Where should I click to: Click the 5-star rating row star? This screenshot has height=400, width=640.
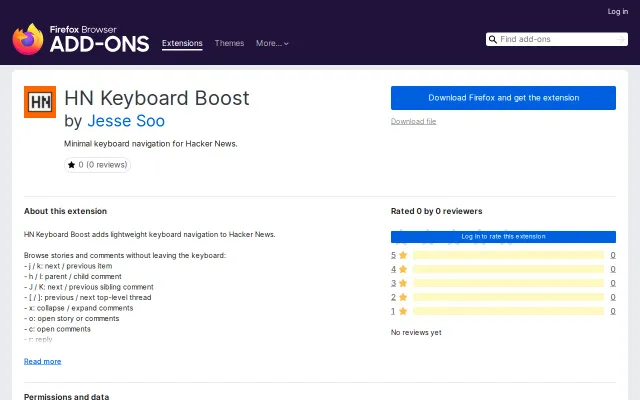(403, 255)
